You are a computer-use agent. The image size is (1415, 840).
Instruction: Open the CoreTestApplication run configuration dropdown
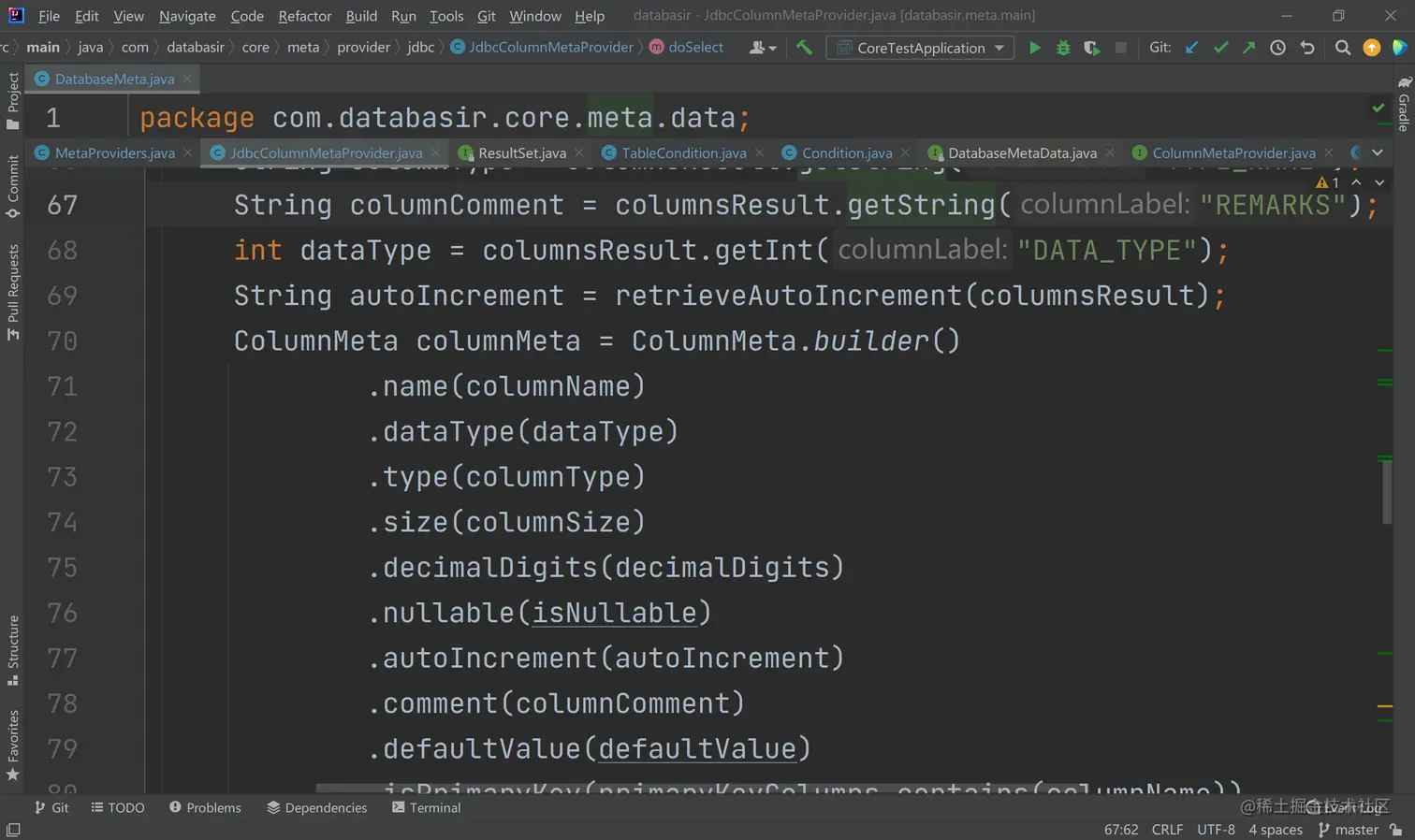[921, 48]
